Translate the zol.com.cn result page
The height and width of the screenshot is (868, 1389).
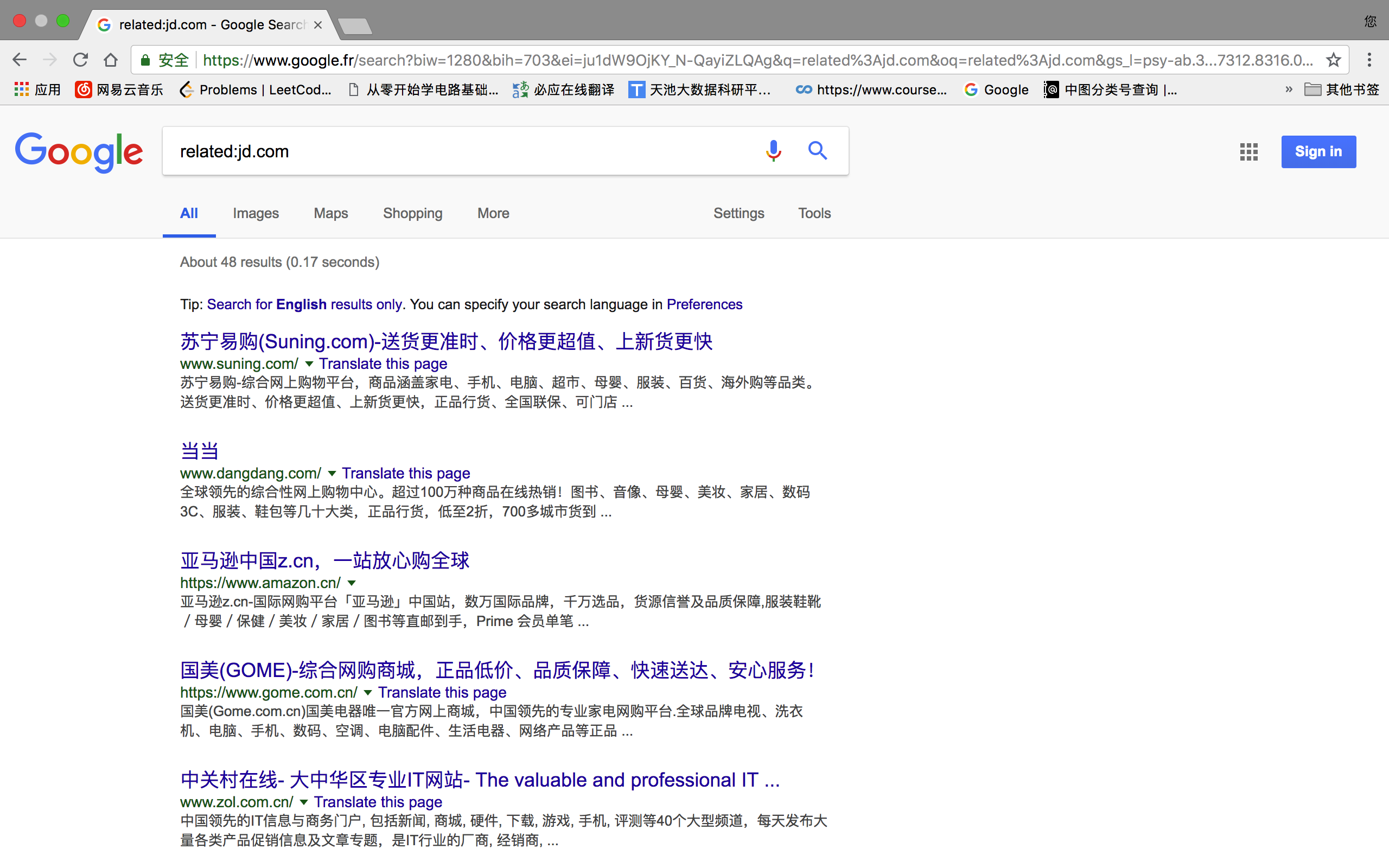(x=378, y=802)
